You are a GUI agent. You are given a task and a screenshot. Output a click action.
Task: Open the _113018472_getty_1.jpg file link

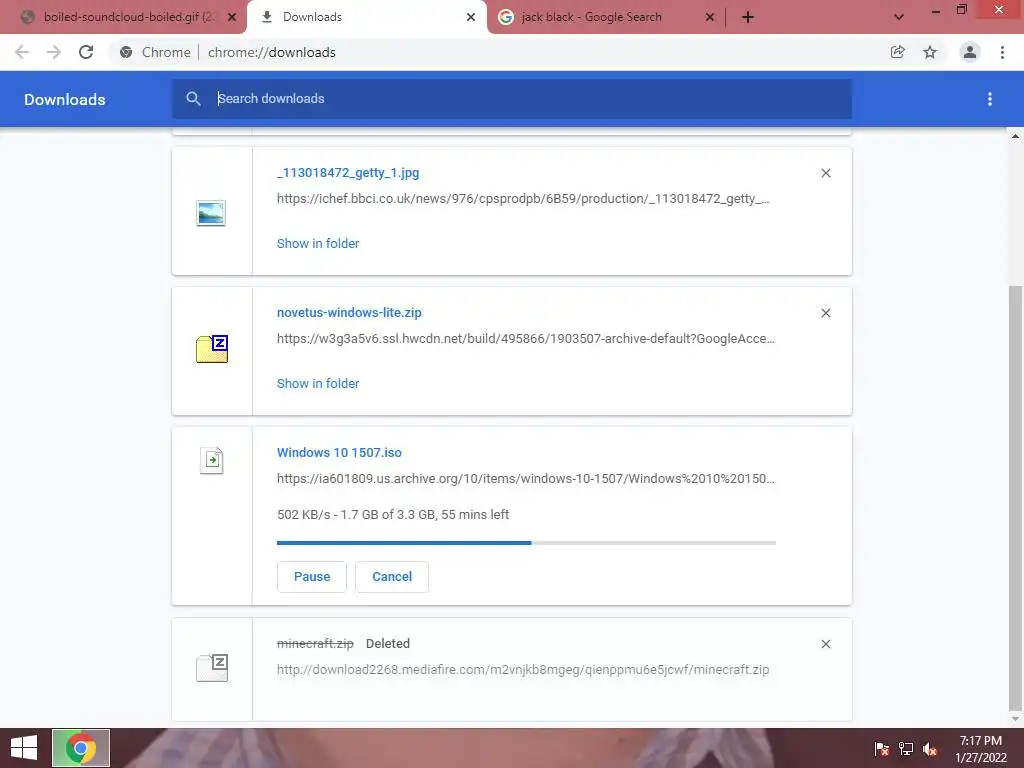point(348,173)
